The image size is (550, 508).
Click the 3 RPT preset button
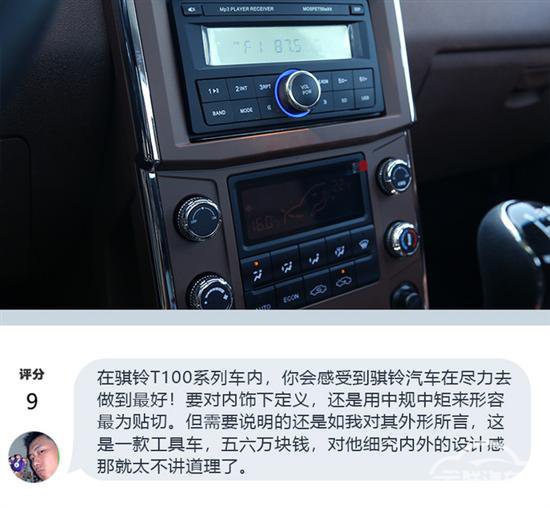[265, 86]
